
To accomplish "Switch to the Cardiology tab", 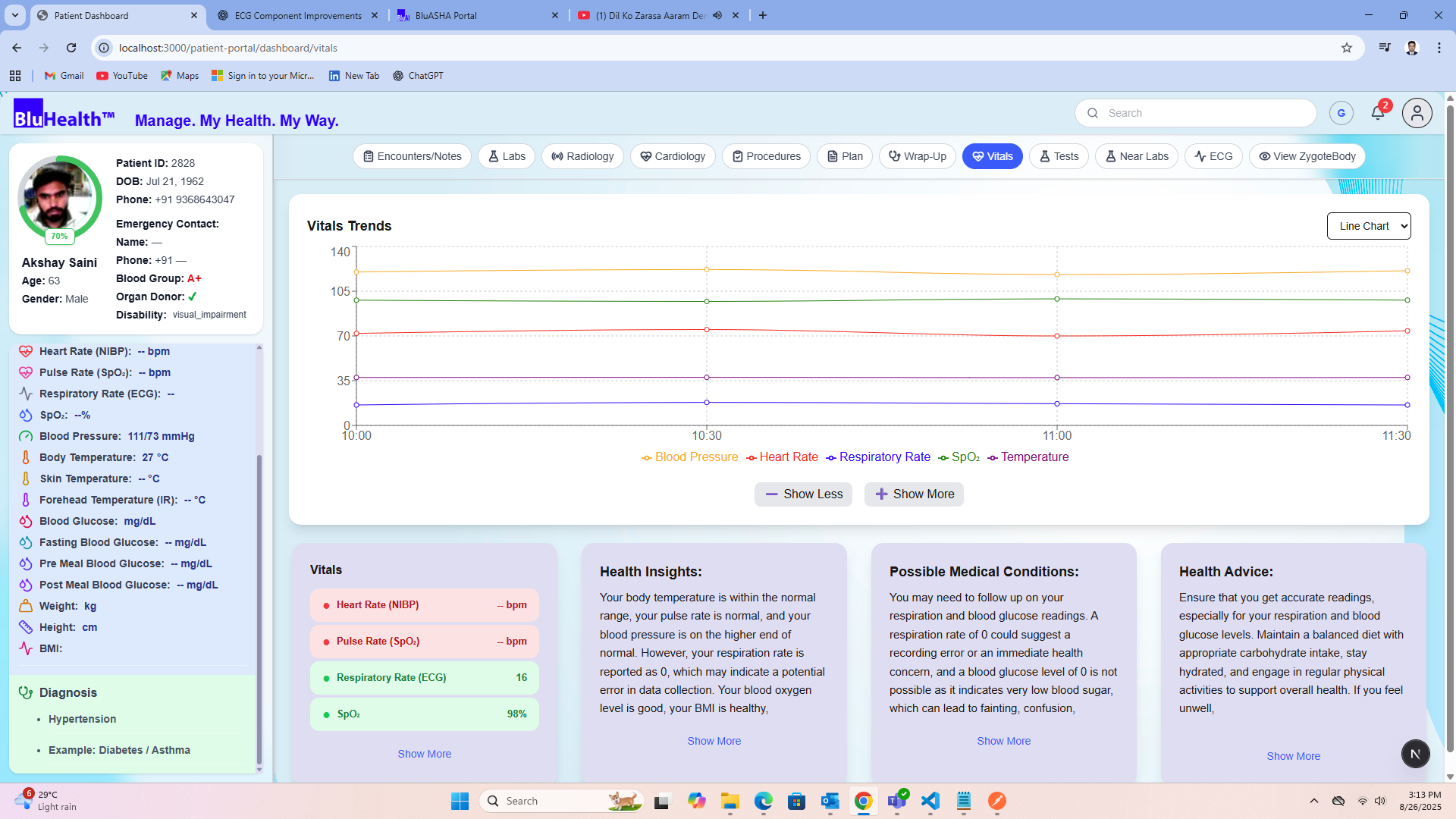I will (672, 156).
